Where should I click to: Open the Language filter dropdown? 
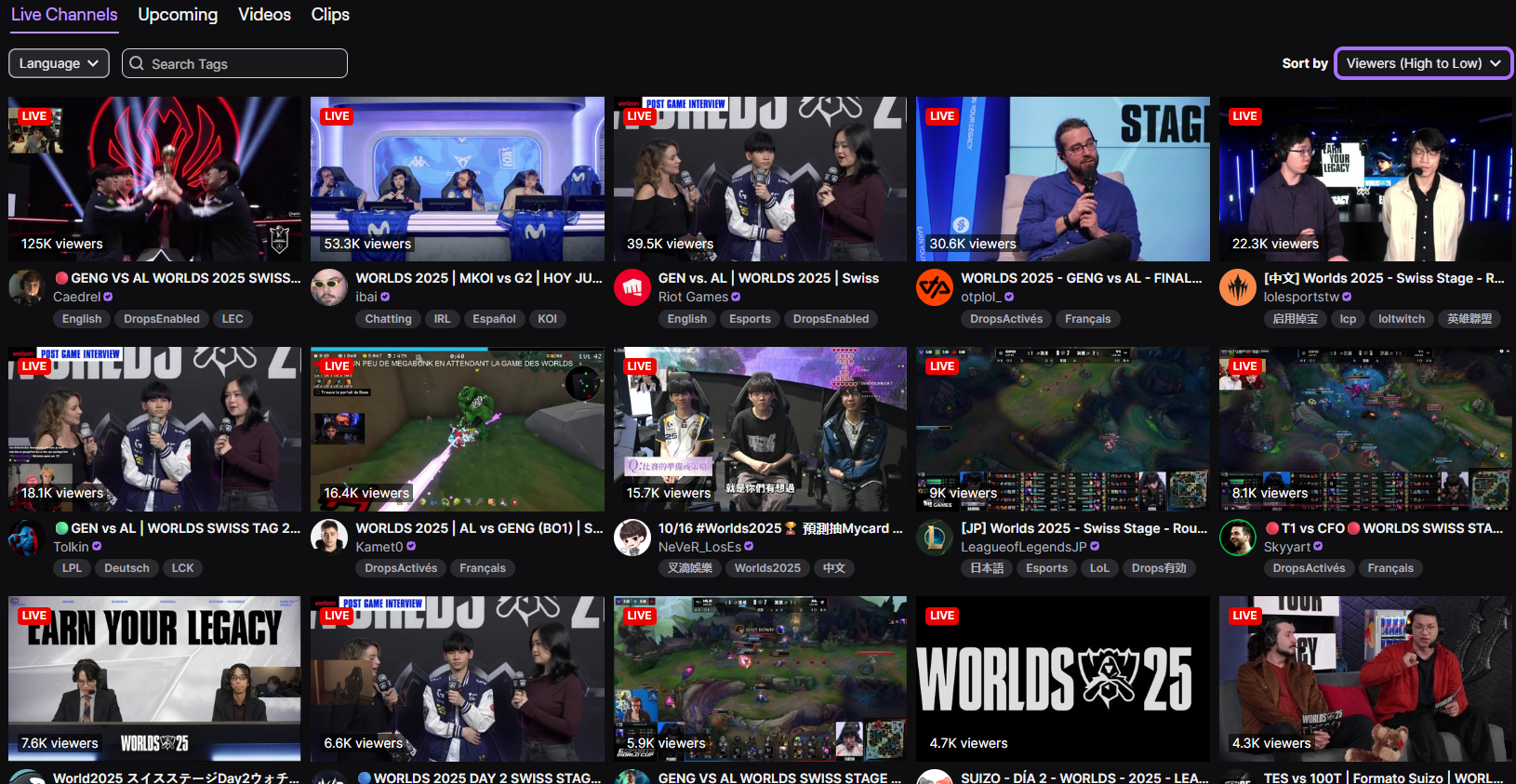(x=59, y=63)
